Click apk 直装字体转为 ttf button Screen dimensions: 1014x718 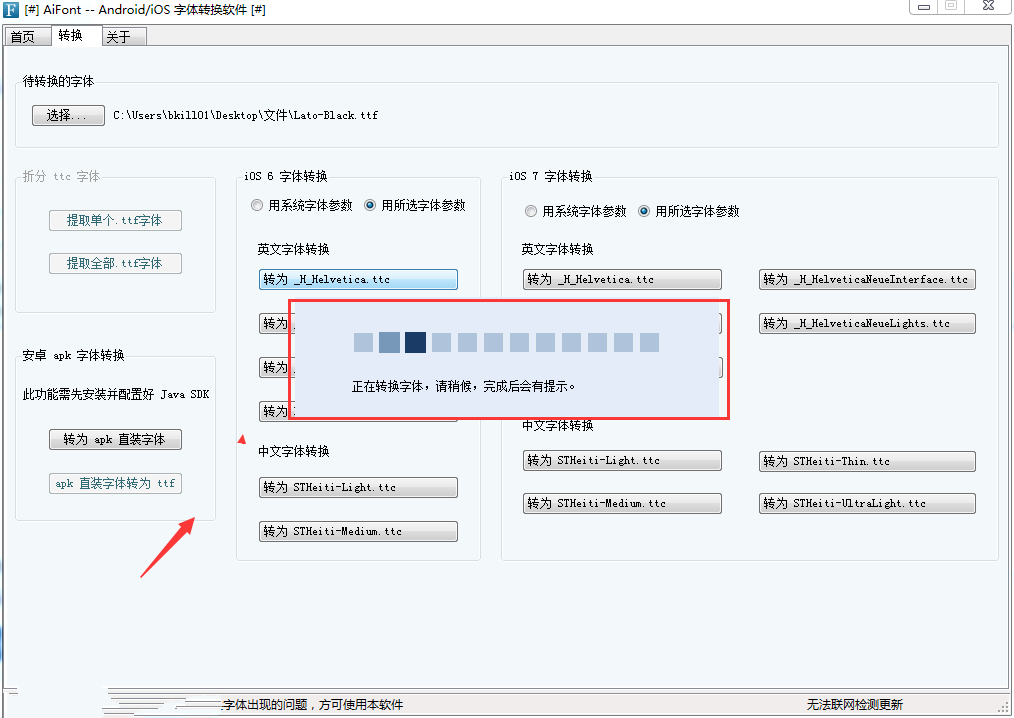tap(115, 483)
